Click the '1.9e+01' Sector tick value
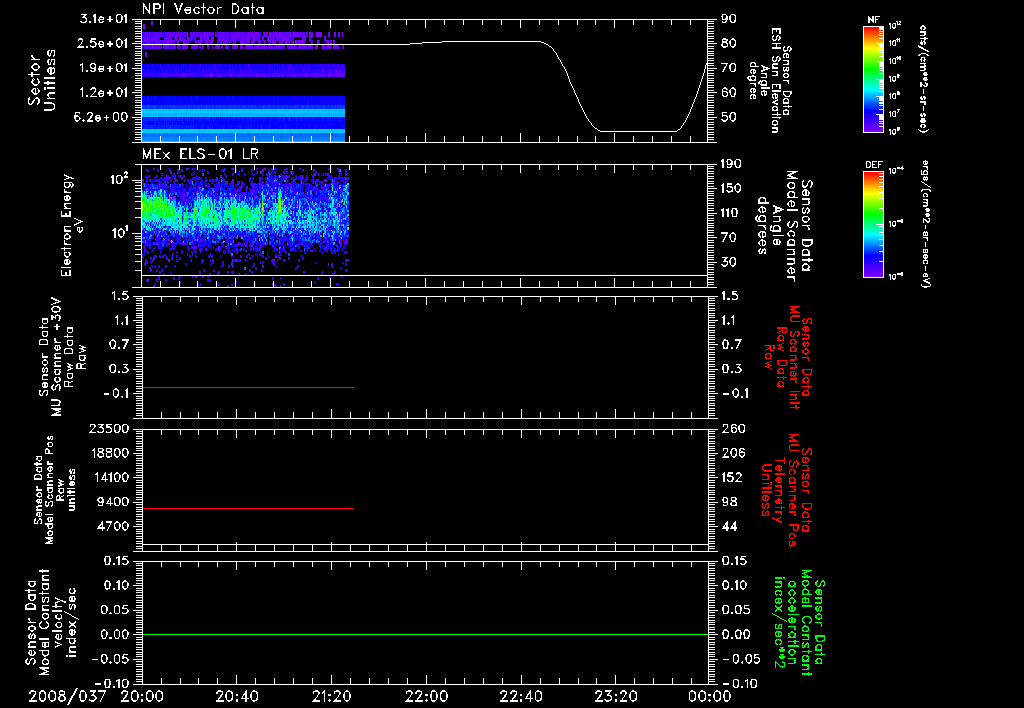Screen dimensions: 1024x708 click(103, 68)
